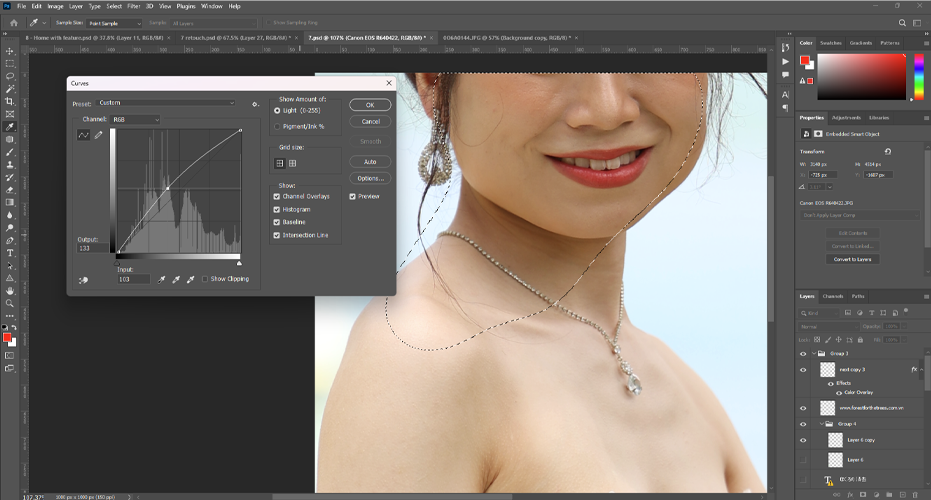Select the detailed grid size icon
Screen dimensions: 931x500
tap(292, 163)
